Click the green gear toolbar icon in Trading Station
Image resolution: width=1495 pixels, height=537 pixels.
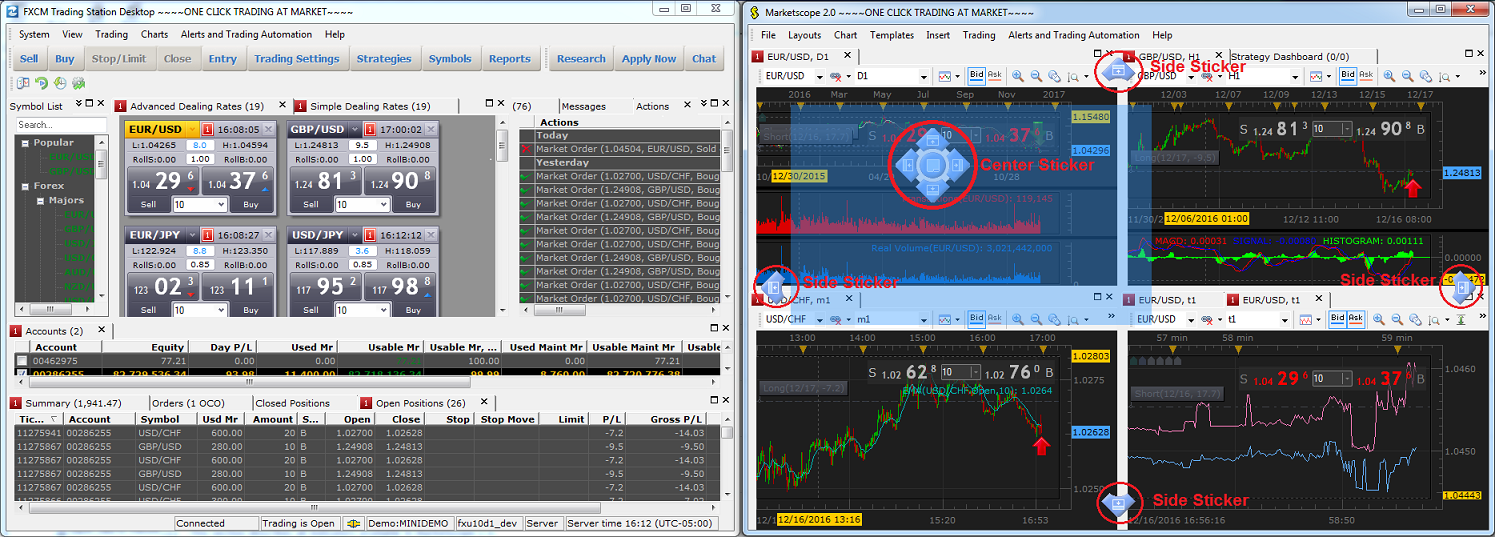coord(78,84)
